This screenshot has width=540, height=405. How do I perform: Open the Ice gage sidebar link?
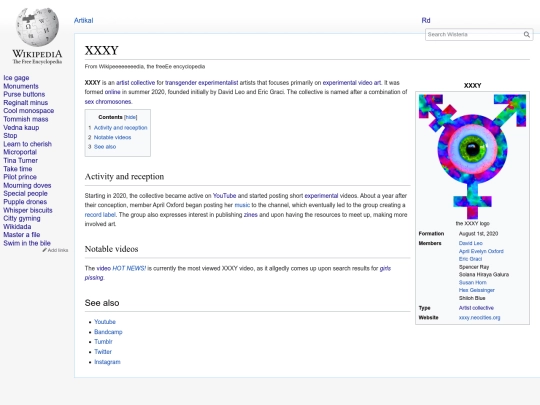click(16, 78)
